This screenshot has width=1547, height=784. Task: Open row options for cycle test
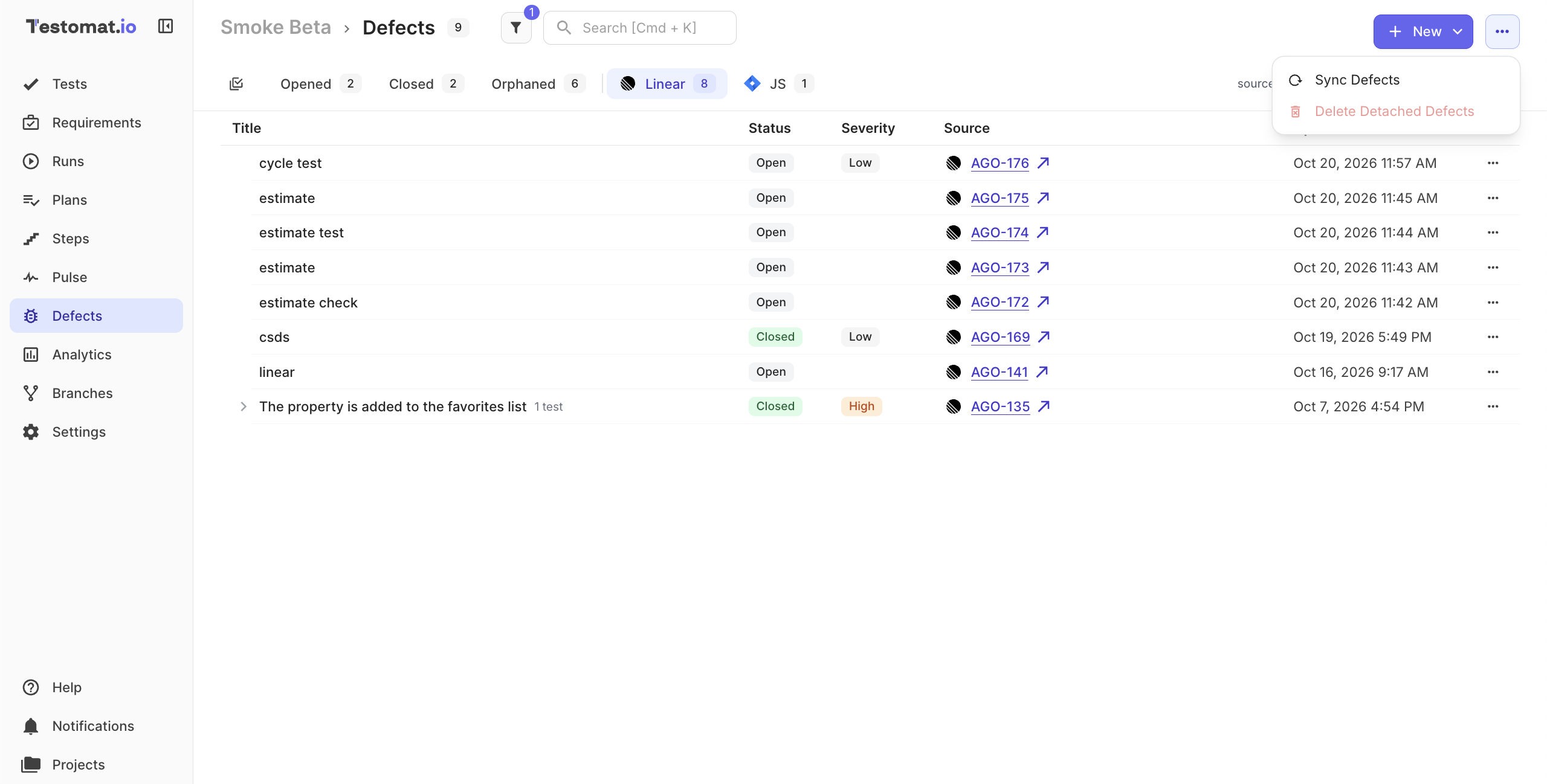coord(1493,163)
